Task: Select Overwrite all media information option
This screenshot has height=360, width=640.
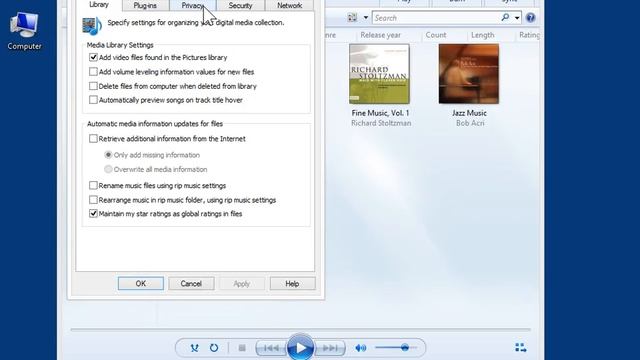Action: click(x=108, y=169)
